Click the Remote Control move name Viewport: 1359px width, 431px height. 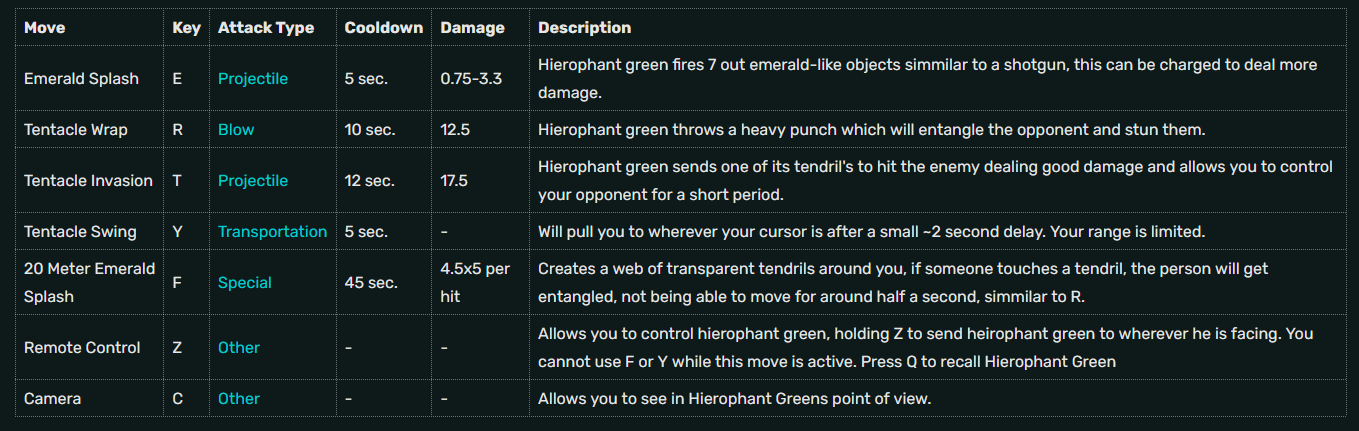[x=82, y=347]
